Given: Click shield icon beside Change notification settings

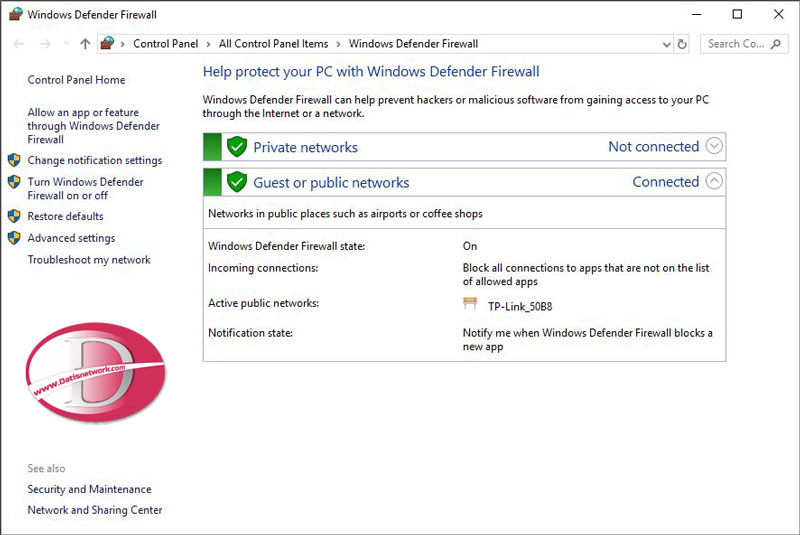Looking at the screenshot, I should [x=14, y=160].
